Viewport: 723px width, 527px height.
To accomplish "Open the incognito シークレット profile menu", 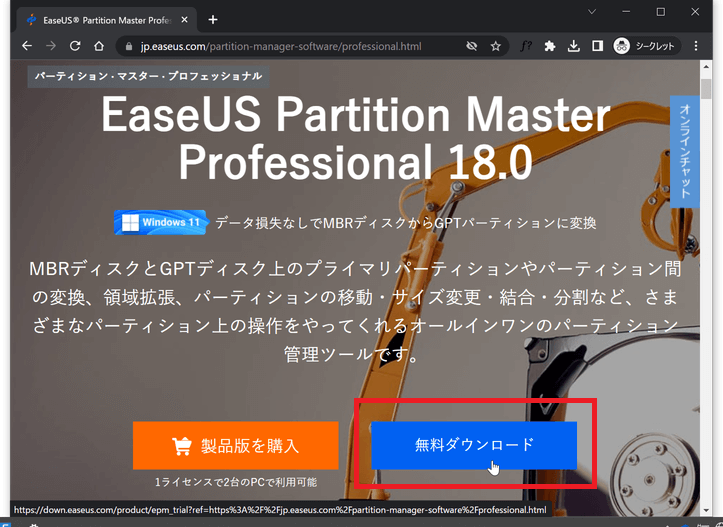I will (645, 46).
